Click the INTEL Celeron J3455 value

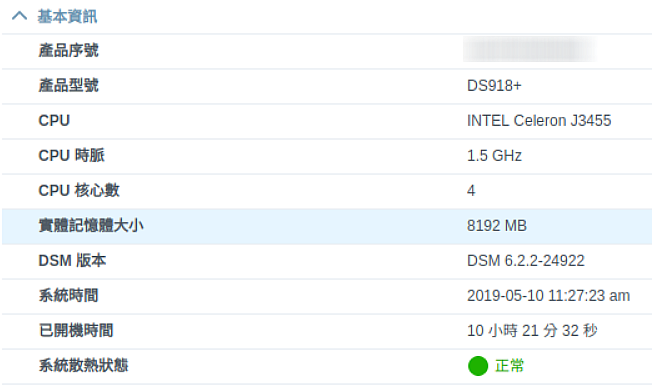pyautogui.click(x=539, y=121)
